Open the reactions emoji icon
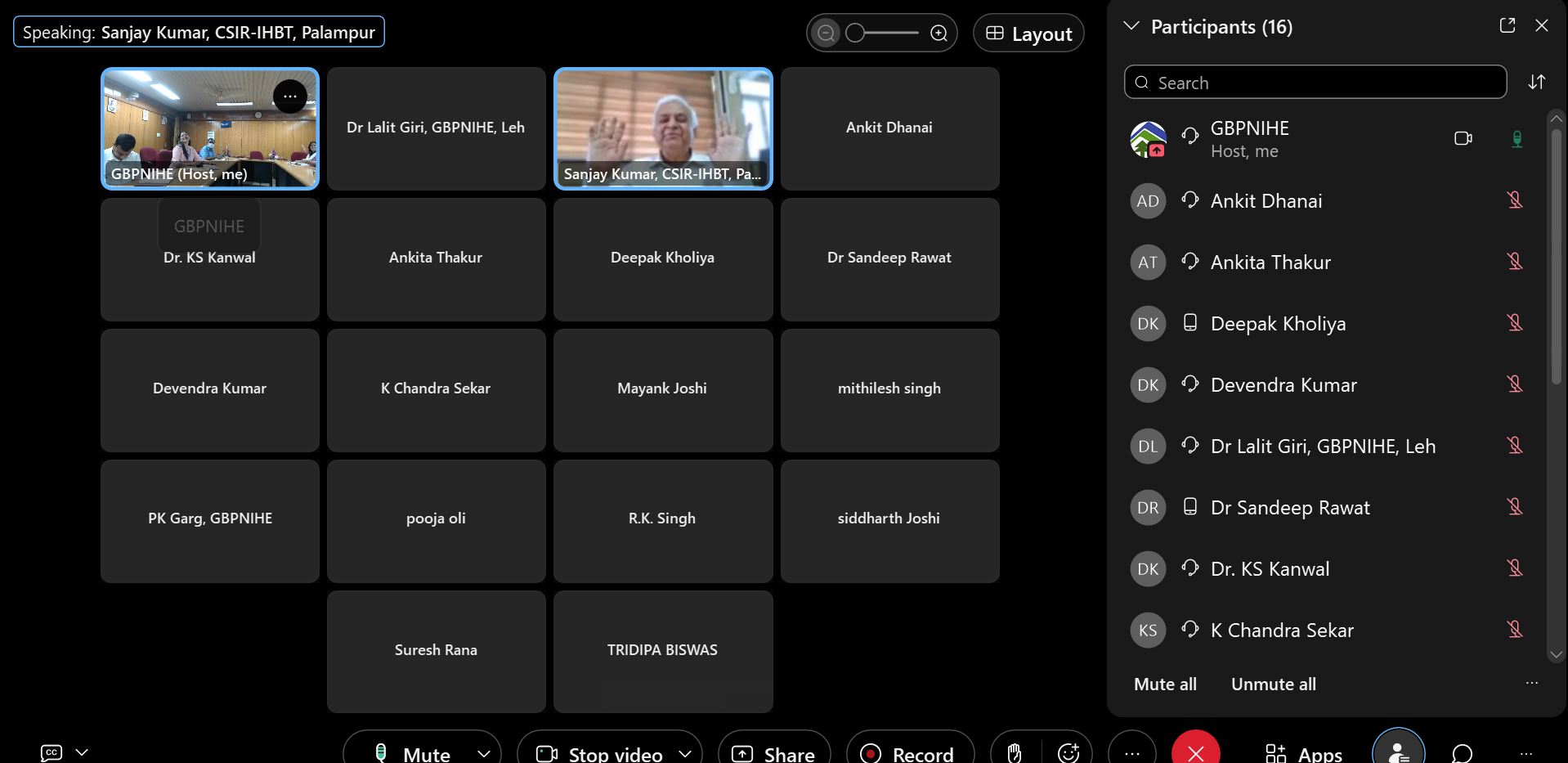This screenshot has width=1568, height=763. click(1068, 752)
